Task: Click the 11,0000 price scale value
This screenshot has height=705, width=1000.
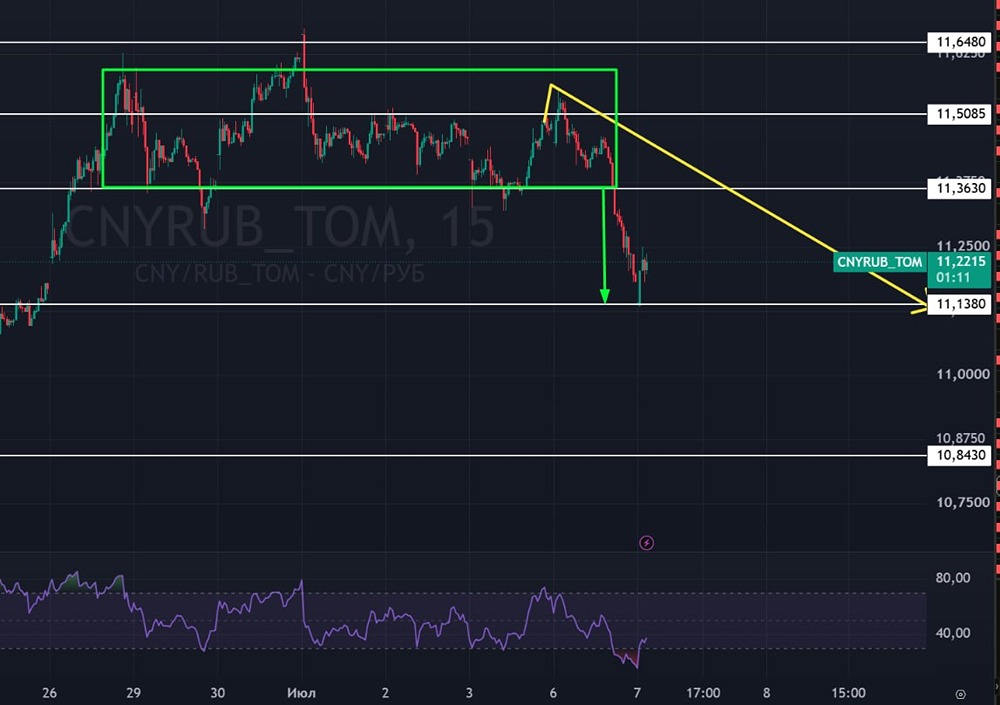Action: pos(963,374)
